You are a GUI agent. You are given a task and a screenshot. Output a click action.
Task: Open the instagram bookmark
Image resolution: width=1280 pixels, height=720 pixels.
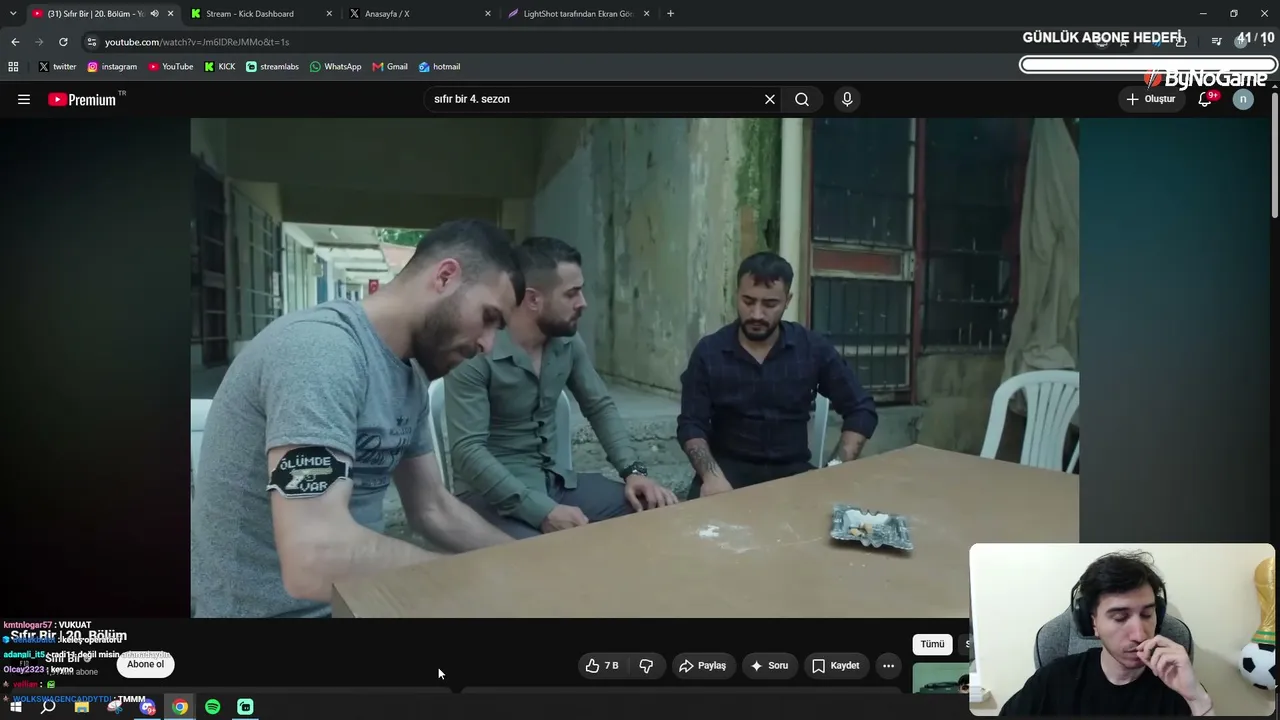[x=112, y=67]
